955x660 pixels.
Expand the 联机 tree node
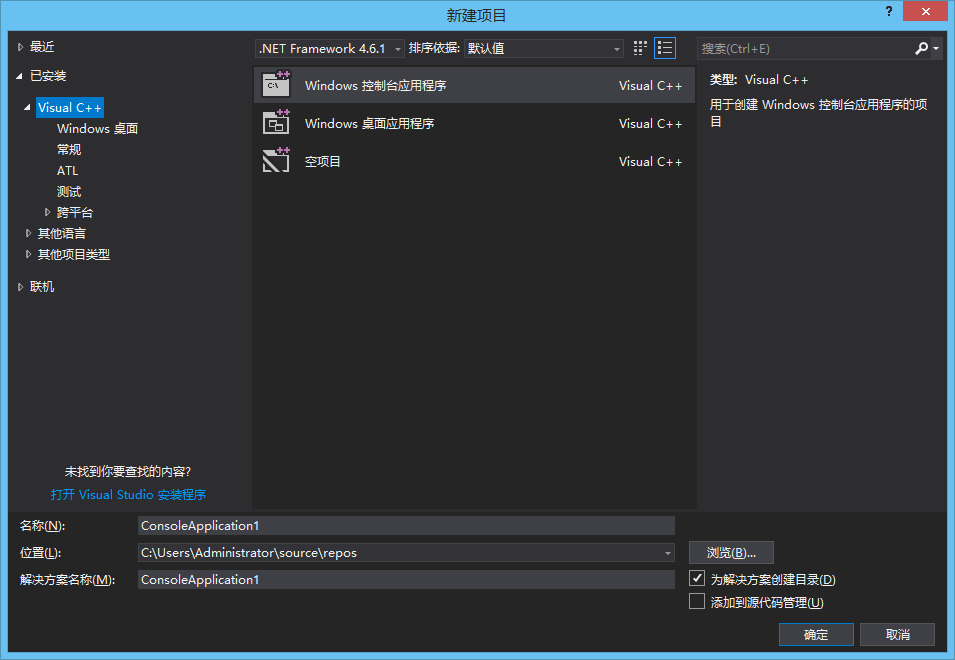coord(20,287)
